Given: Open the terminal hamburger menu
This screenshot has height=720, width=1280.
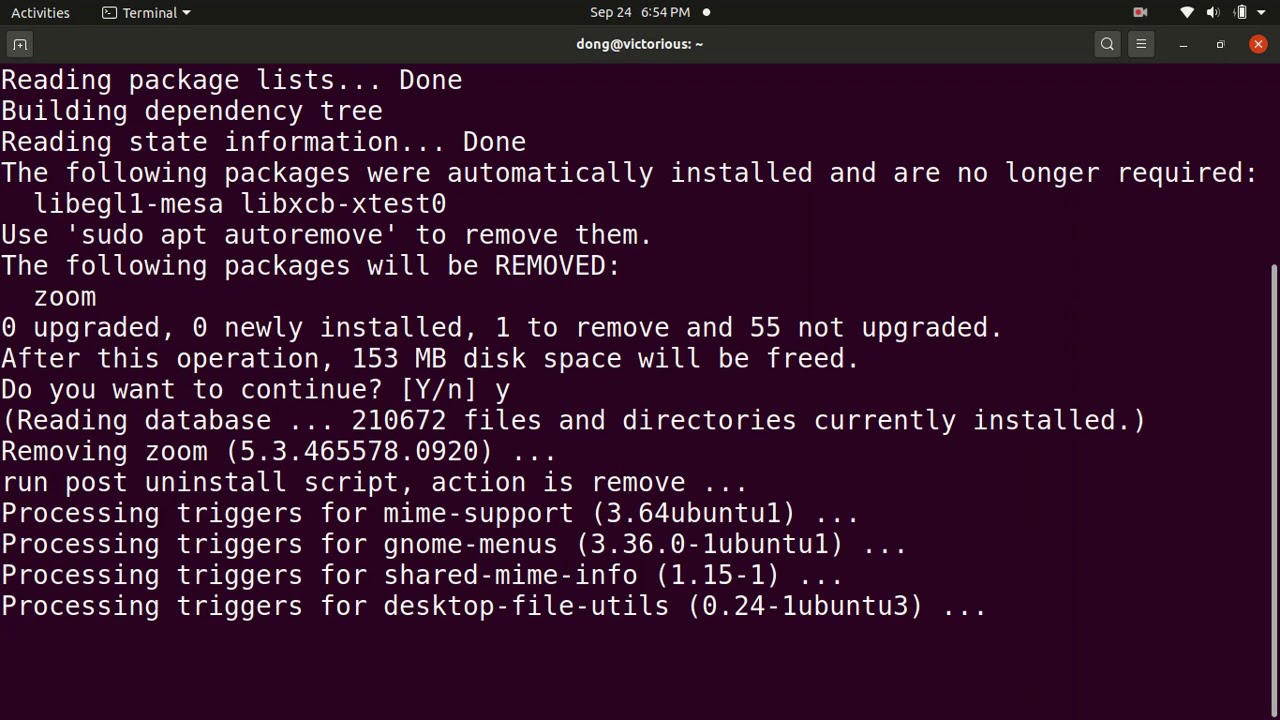Looking at the screenshot, I should (x=1141, y=44).
